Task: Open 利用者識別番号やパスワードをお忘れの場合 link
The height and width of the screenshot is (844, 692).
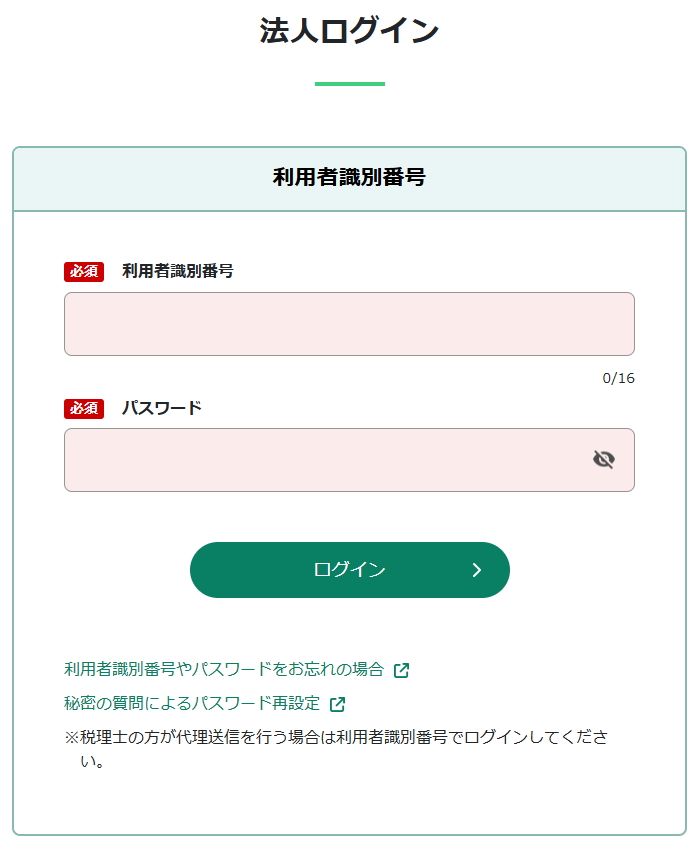Action: 224,669
